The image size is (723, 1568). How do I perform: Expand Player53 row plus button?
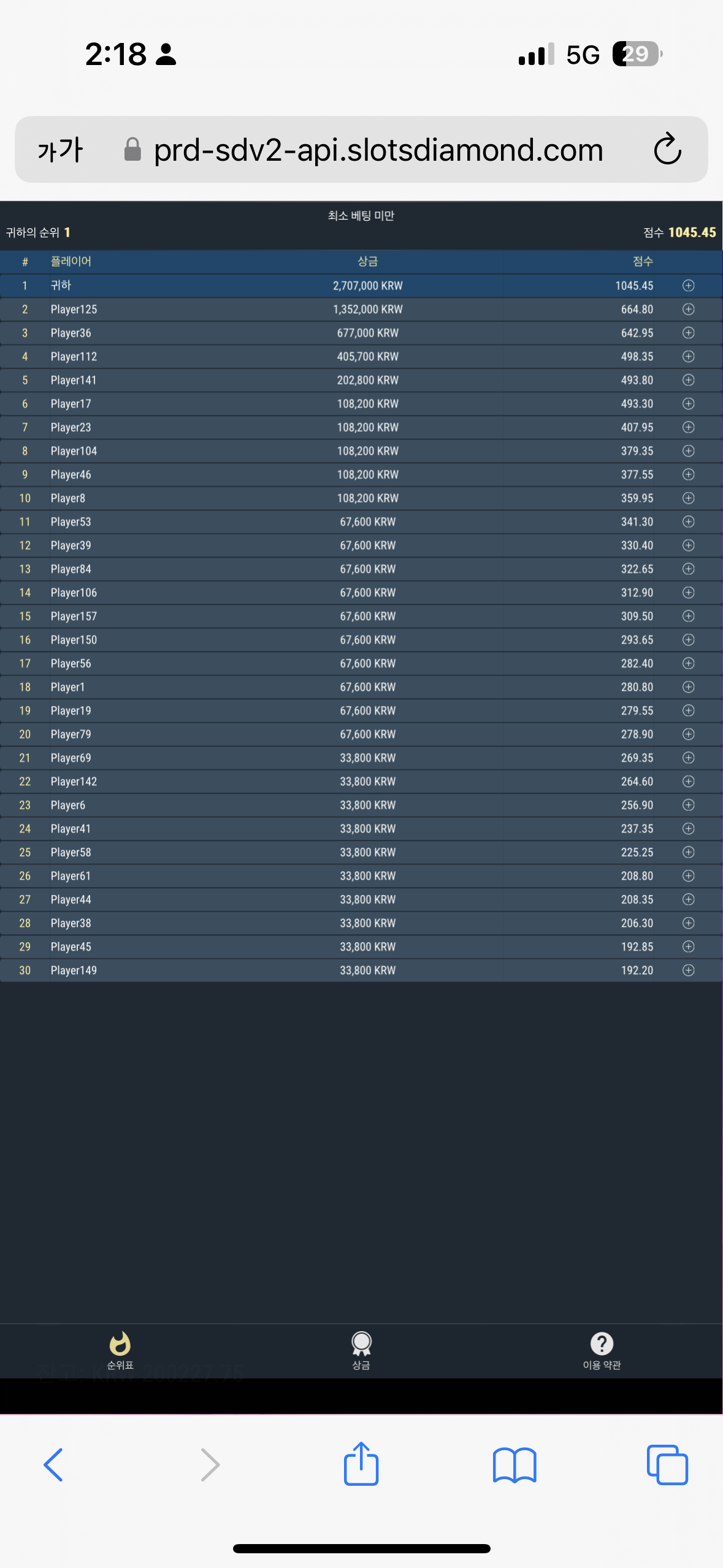[689, 521]
